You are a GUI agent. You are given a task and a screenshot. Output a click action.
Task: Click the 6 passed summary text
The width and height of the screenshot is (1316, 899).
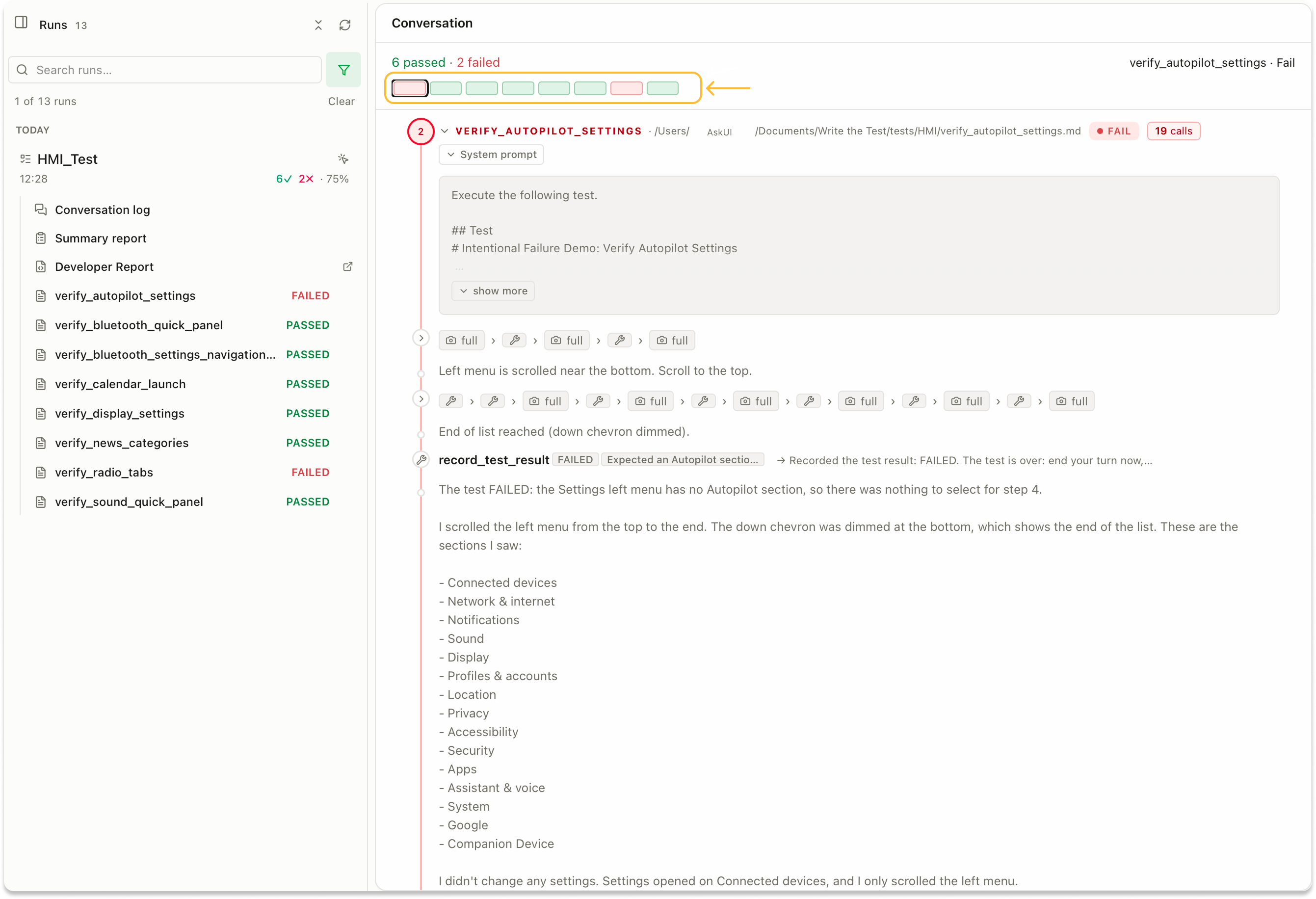pyautogui.click(x=419, y=62)
